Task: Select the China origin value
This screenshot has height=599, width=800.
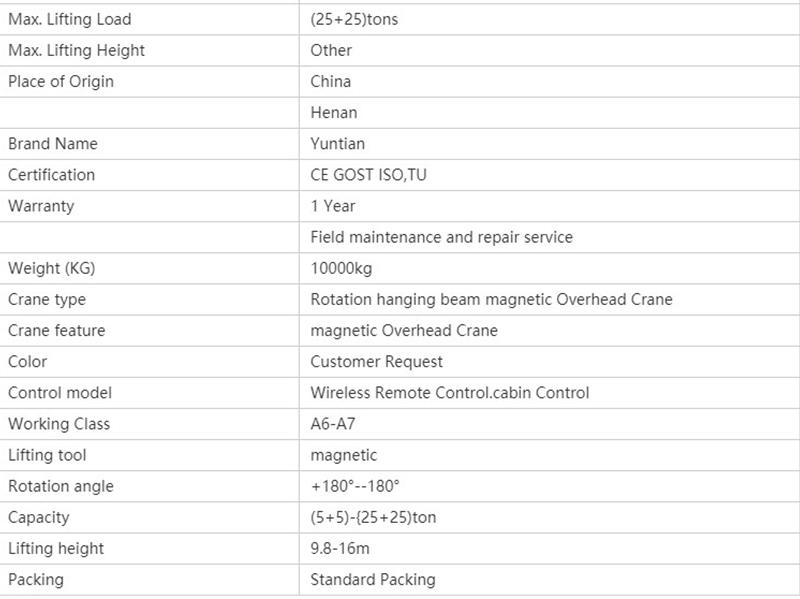Action: click(331, 82)
